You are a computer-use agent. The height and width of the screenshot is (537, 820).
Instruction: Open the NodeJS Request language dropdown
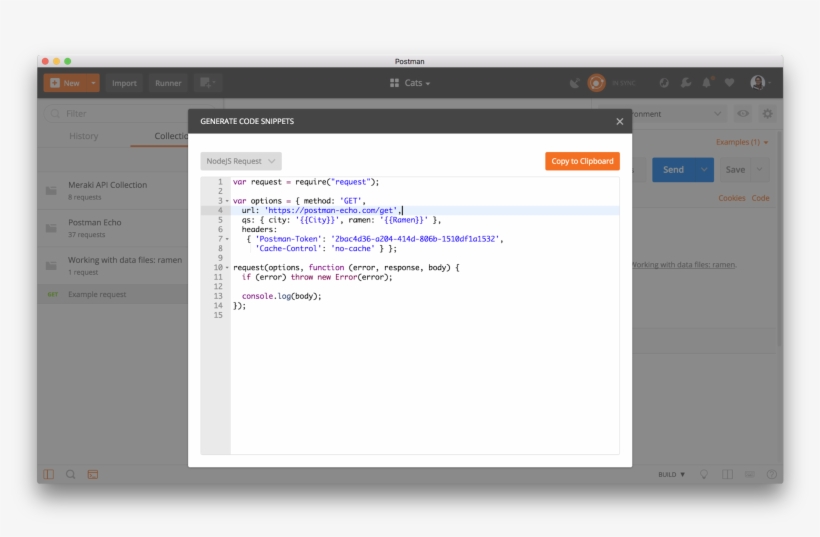[241, 161]
